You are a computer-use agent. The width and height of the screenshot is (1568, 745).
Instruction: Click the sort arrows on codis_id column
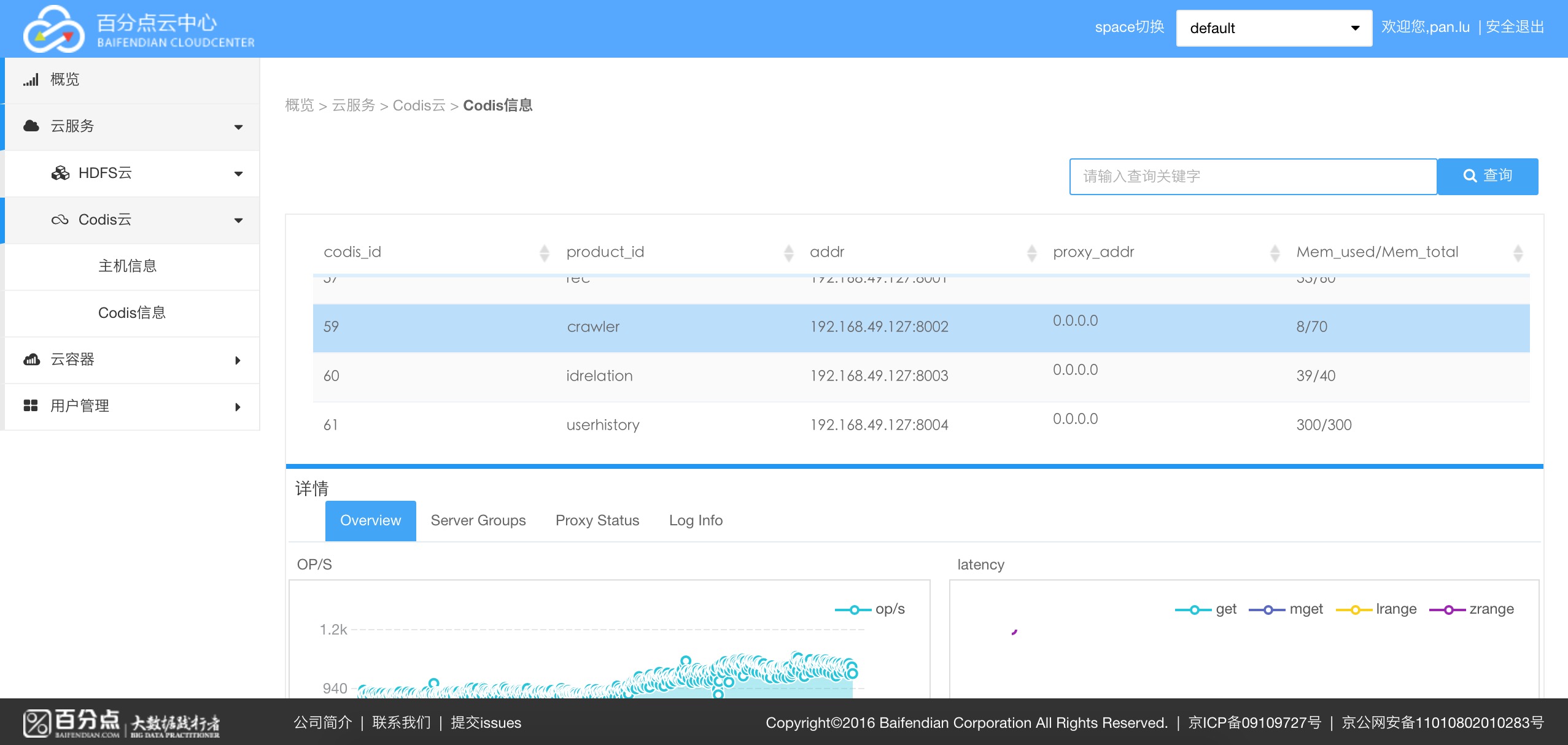pos(544,253)
